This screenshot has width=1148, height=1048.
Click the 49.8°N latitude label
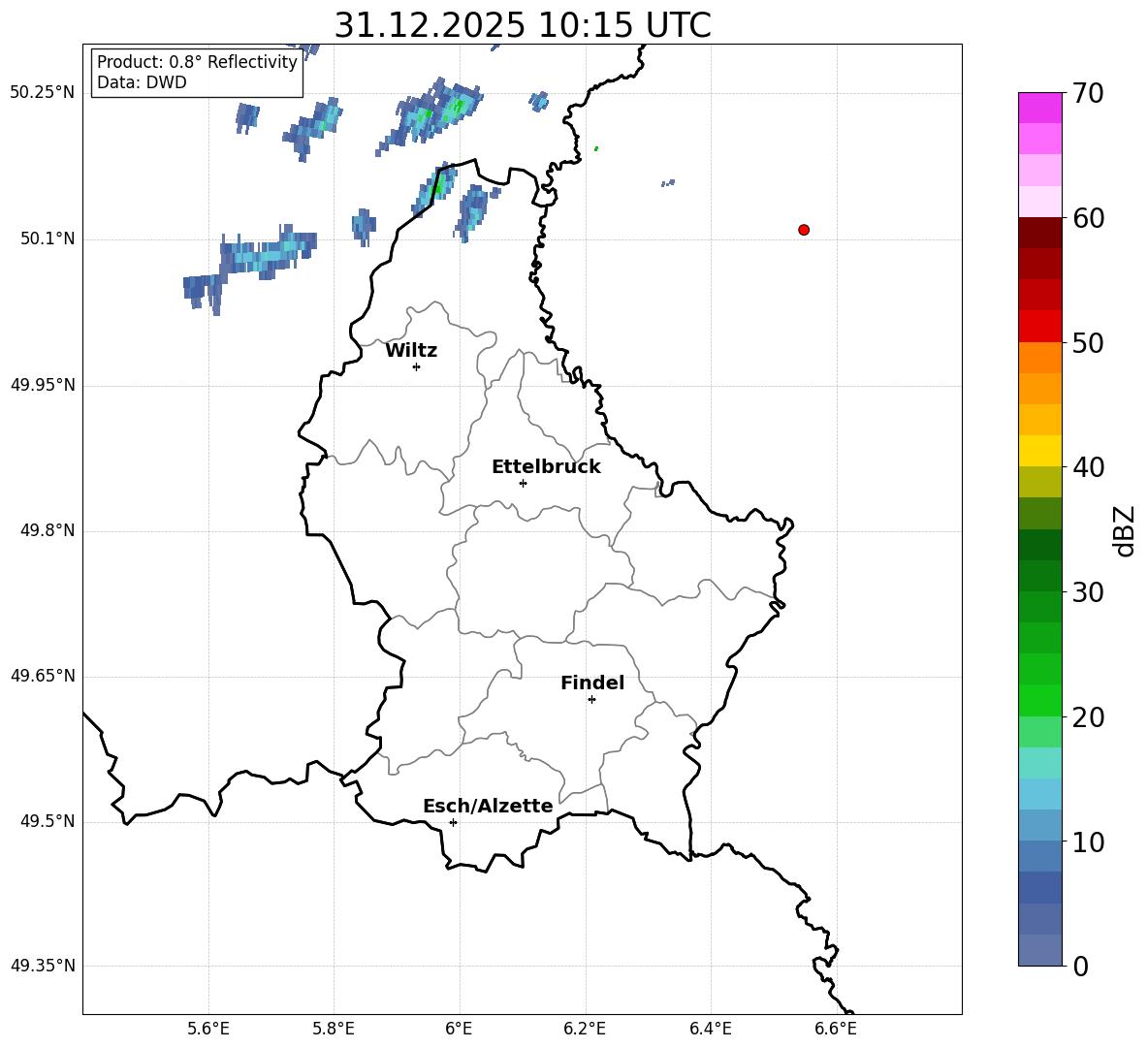pyautogui.click(x=48, y=530)
